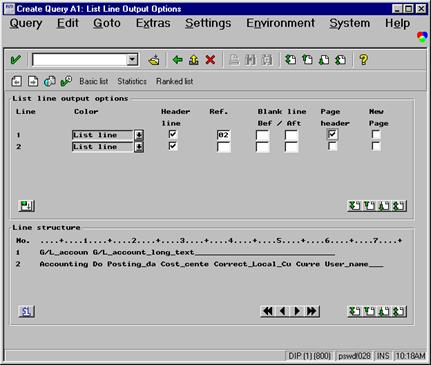
Task: Open the Extras menu
Action: tap(153, 23)
